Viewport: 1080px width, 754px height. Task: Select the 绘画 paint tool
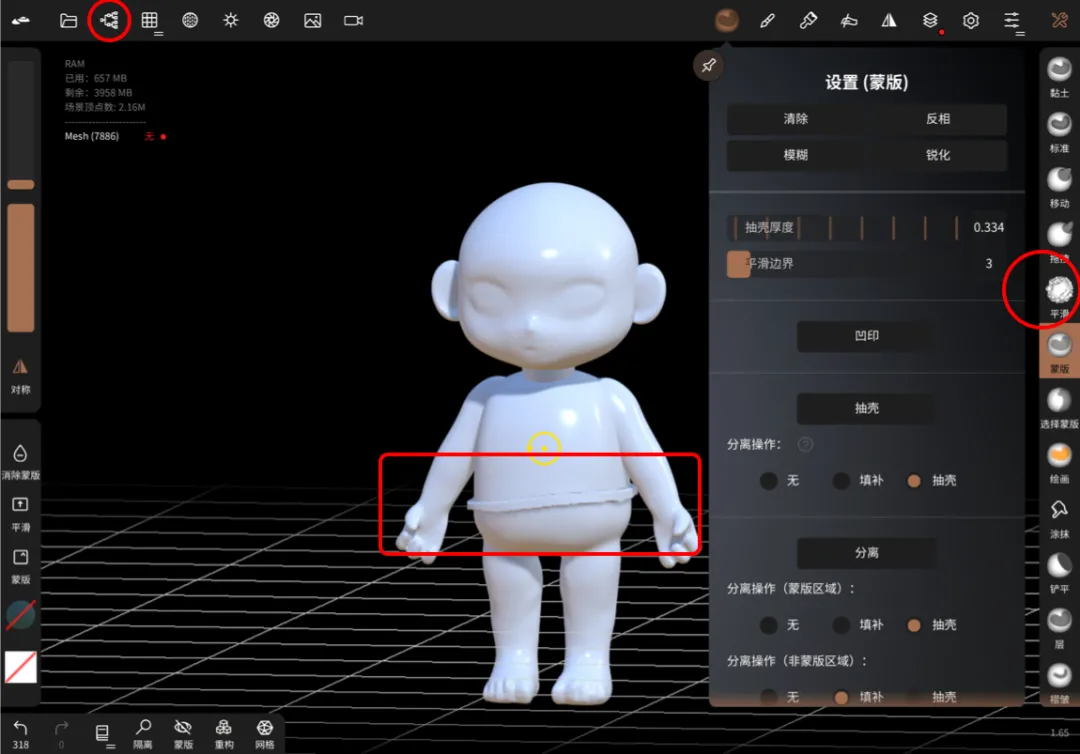click(1059, 463)
